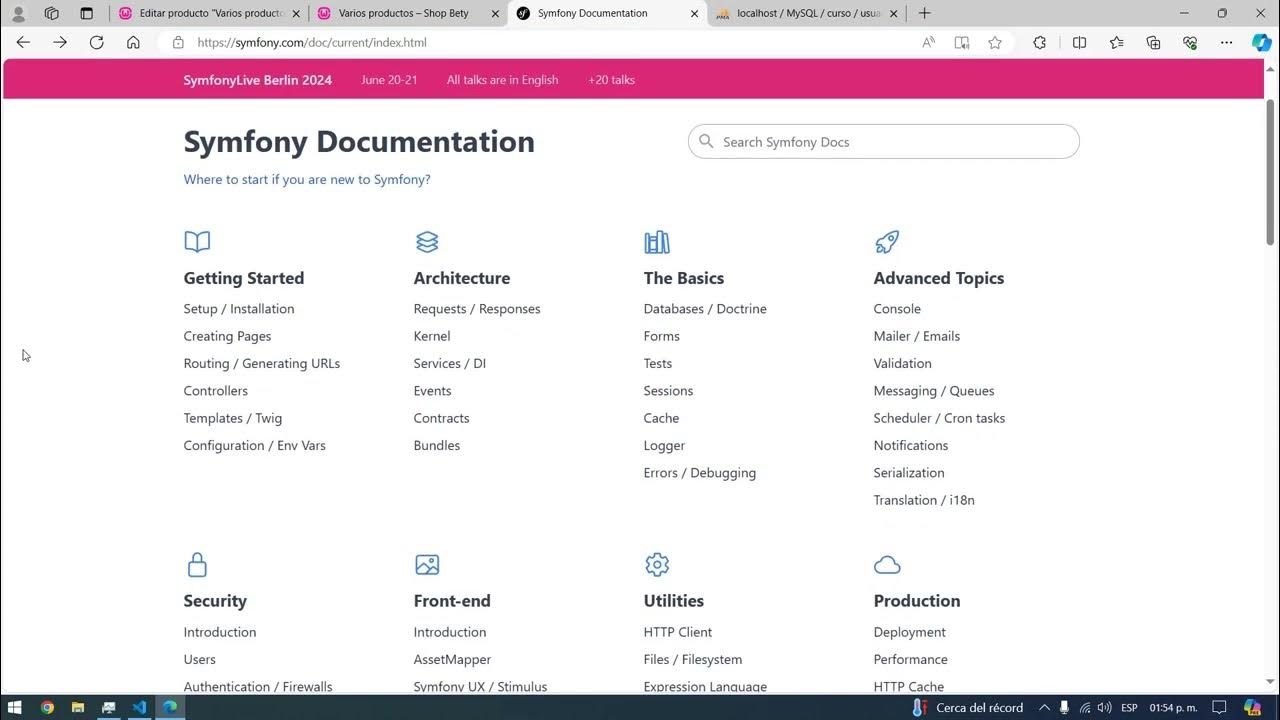The image size is (1280, 720).
Task: Click 'Where to start if you are new to Symfony?'
Action: point(307,179)
